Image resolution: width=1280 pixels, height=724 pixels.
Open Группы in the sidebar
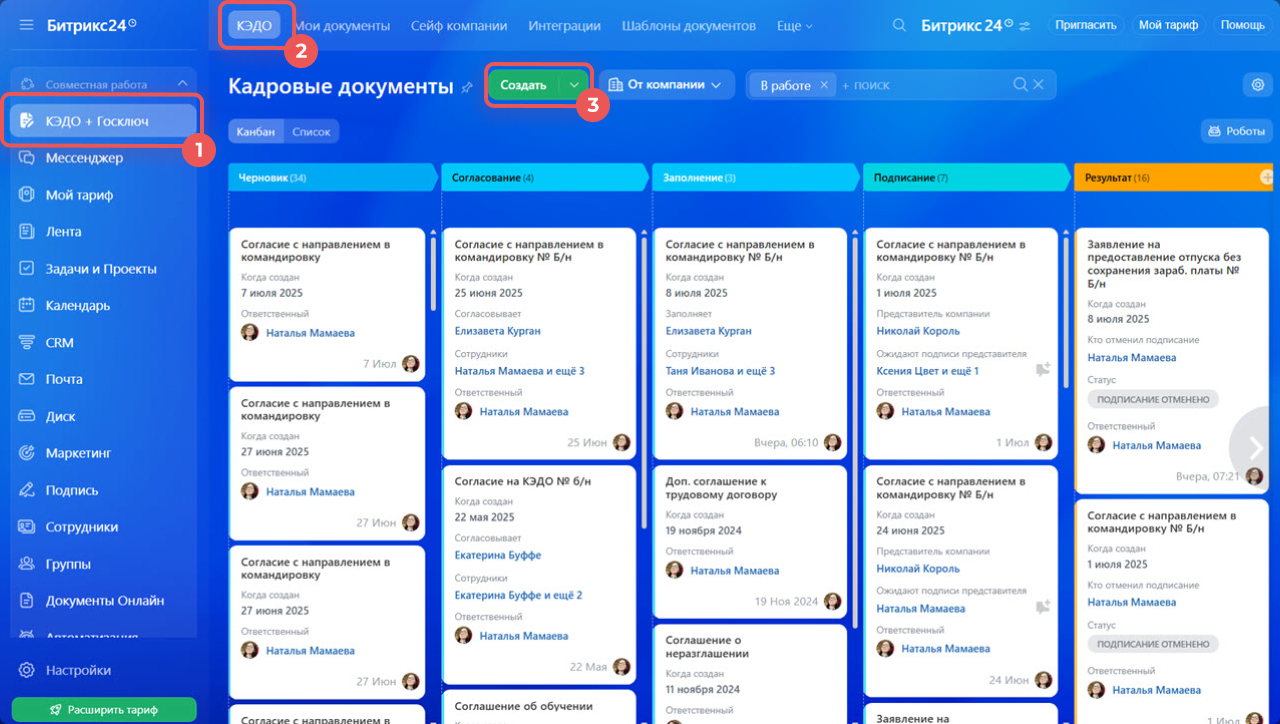tap(68, 564)
